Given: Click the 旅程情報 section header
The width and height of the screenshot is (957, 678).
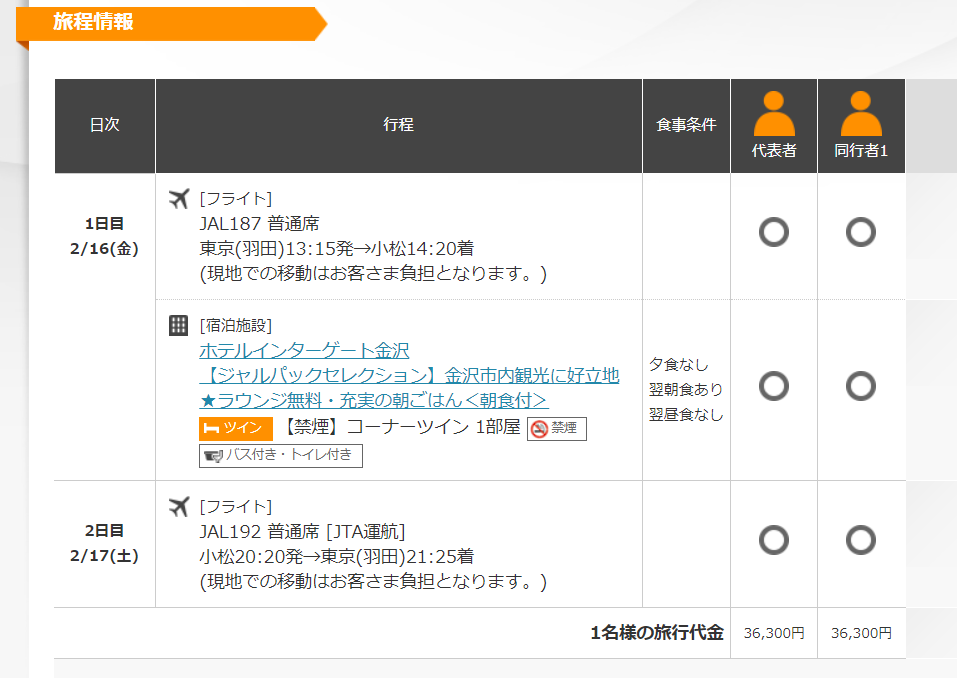Looking at the screenshot, I should coord(172,24).
